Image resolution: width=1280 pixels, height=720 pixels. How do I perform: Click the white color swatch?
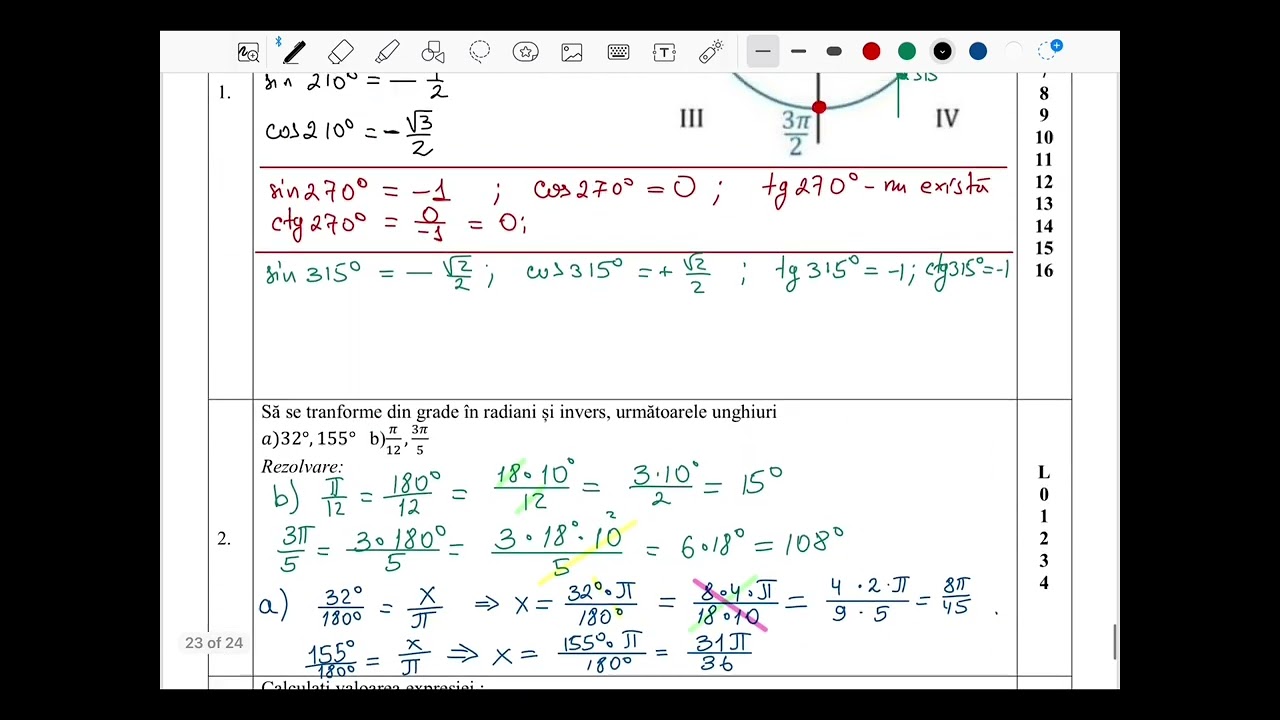pos(1013,52)
